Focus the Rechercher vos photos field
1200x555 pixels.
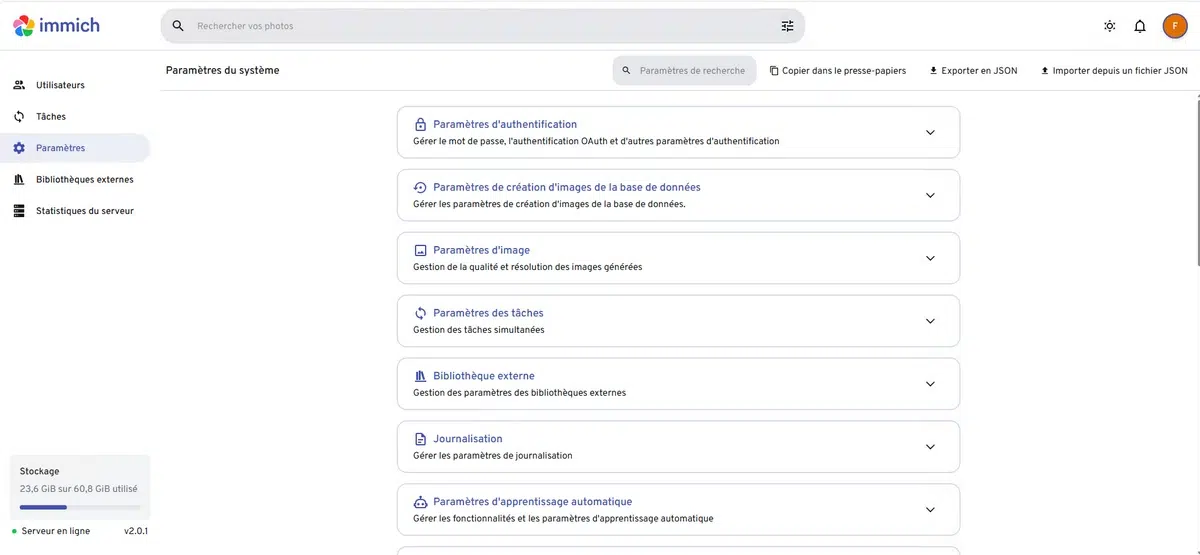click(x=482, y=26)
